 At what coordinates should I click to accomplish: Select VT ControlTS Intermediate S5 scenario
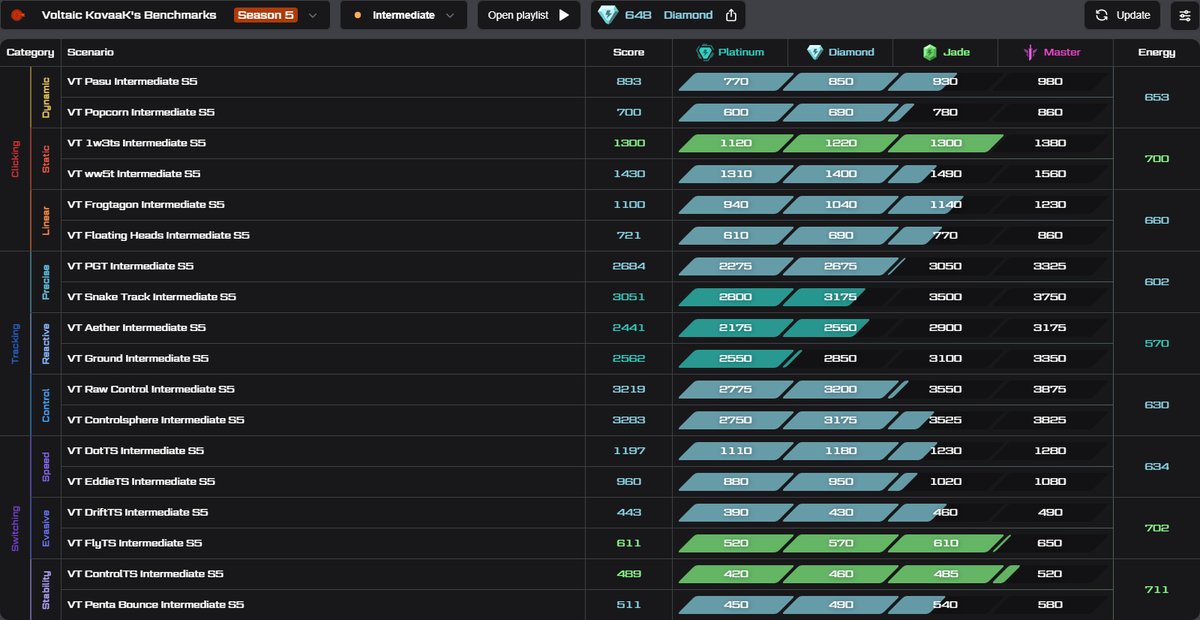pyautogui.click(x=145, y=574)
